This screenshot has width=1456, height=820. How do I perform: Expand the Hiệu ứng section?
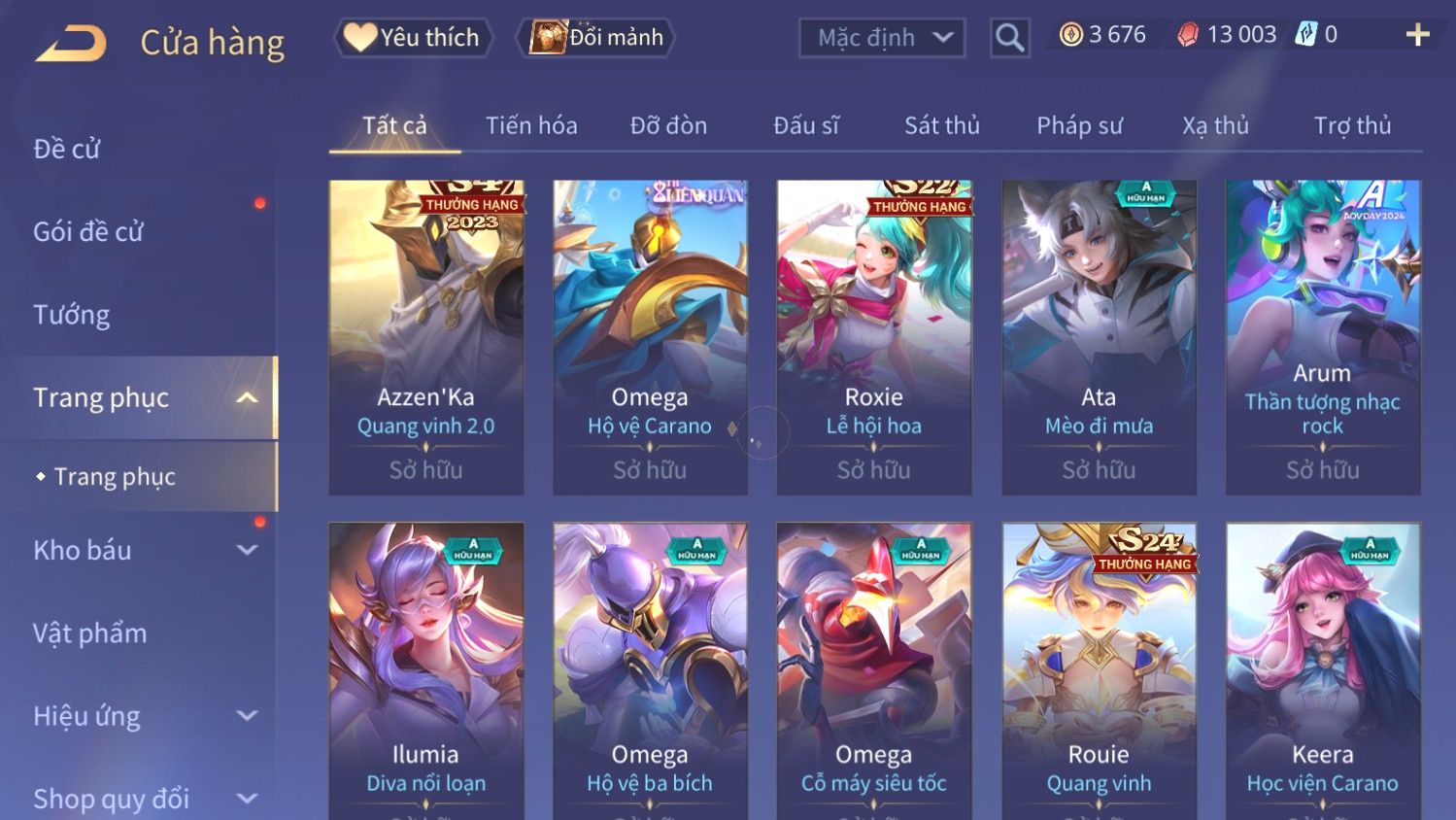pos(247,716)
